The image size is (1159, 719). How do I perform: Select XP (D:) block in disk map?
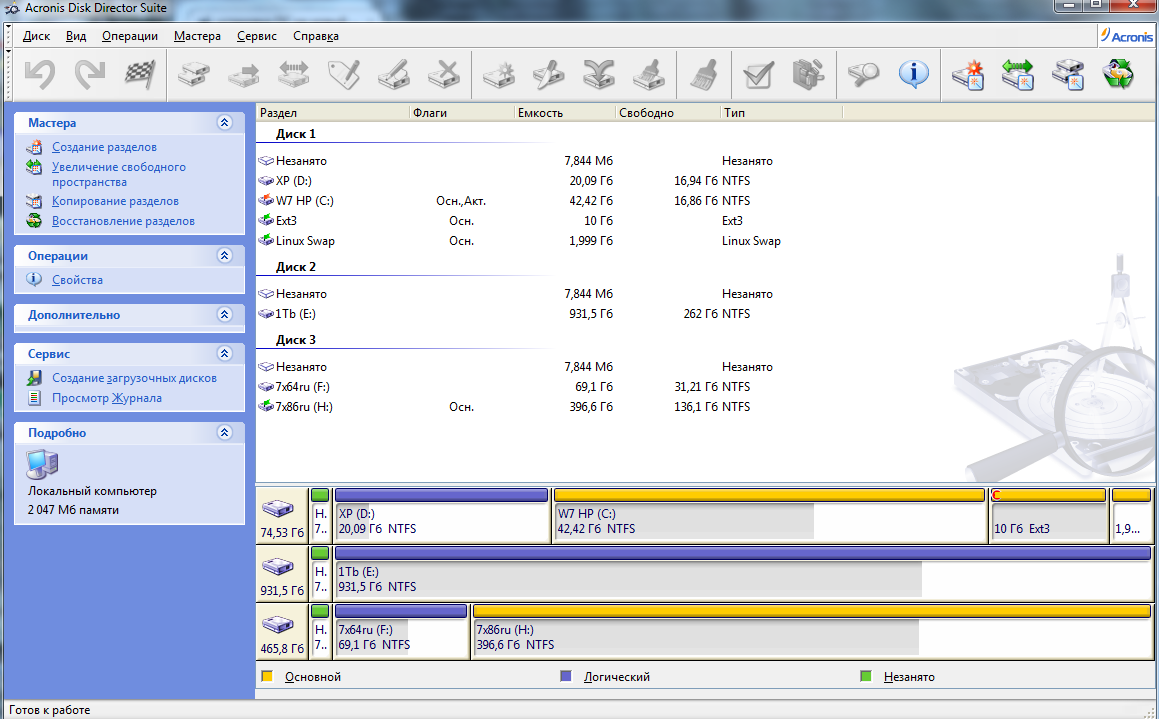(441, 515)
